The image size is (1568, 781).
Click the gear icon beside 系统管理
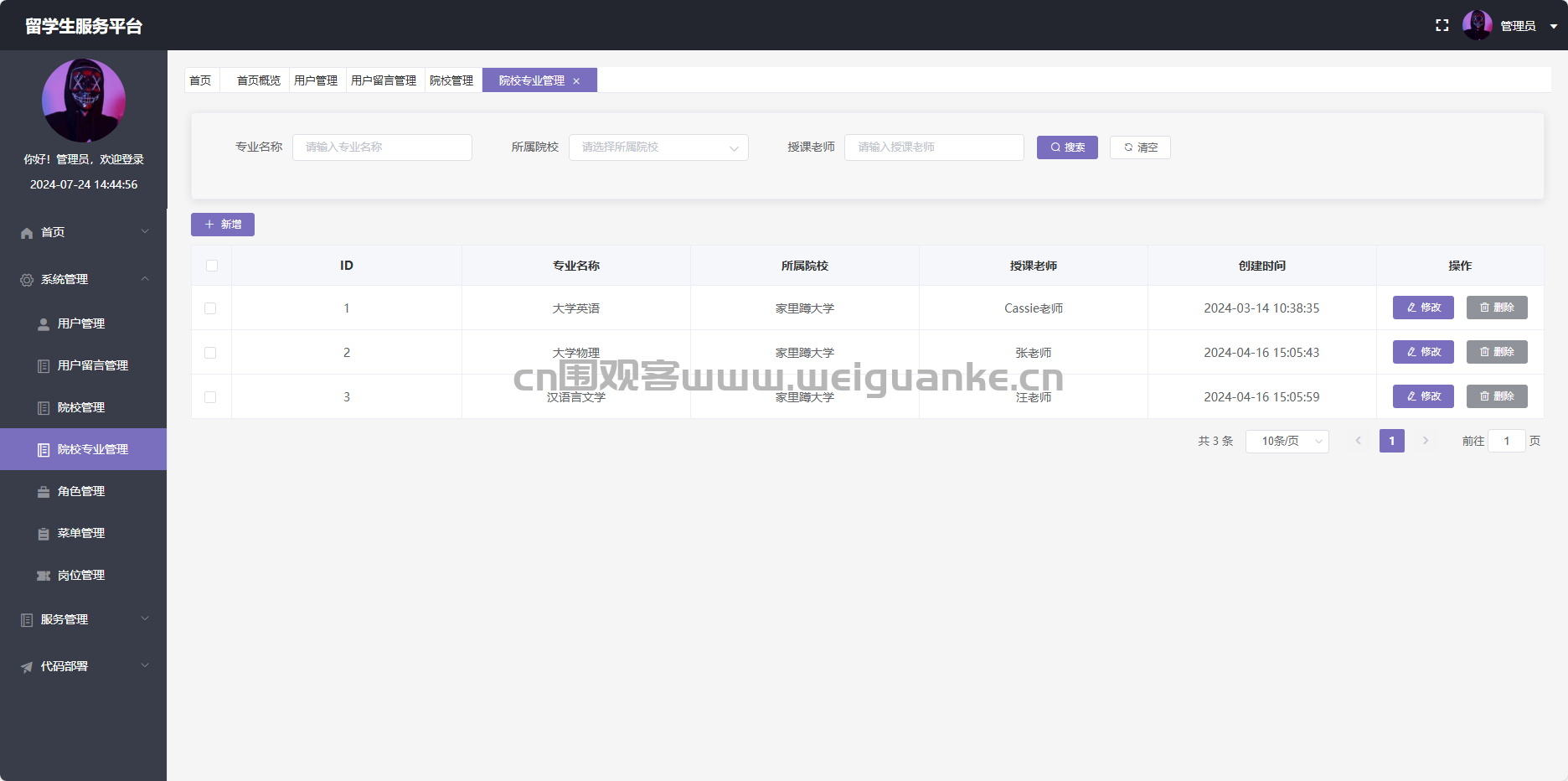(x=27, y=280)
